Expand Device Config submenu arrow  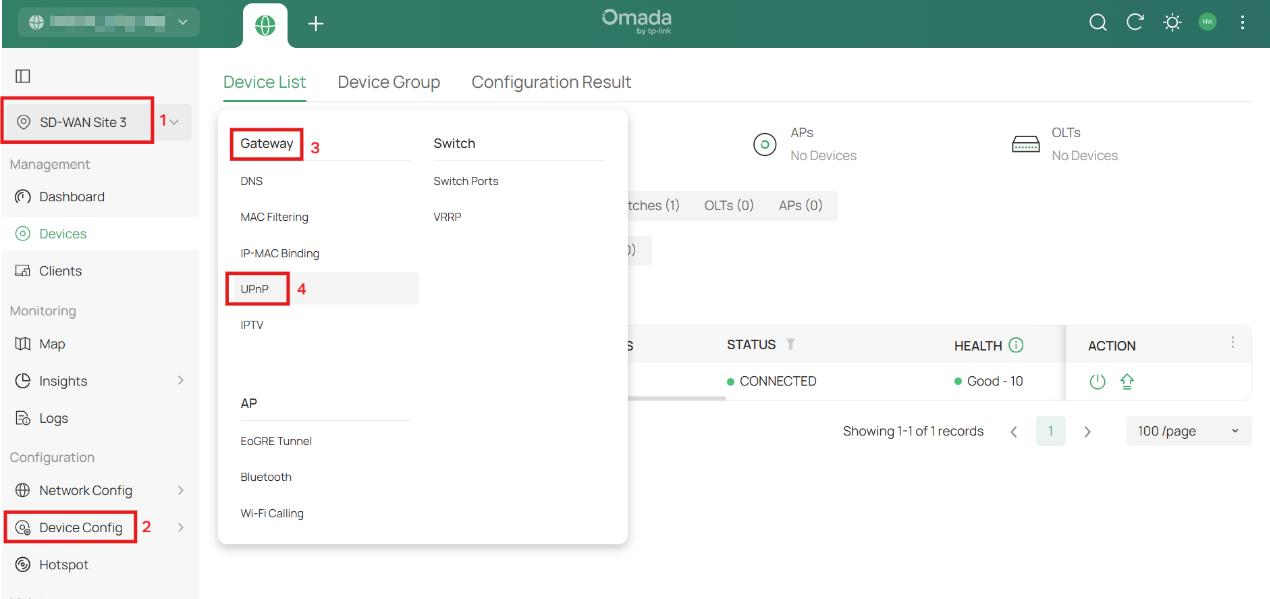click(181, 527)
